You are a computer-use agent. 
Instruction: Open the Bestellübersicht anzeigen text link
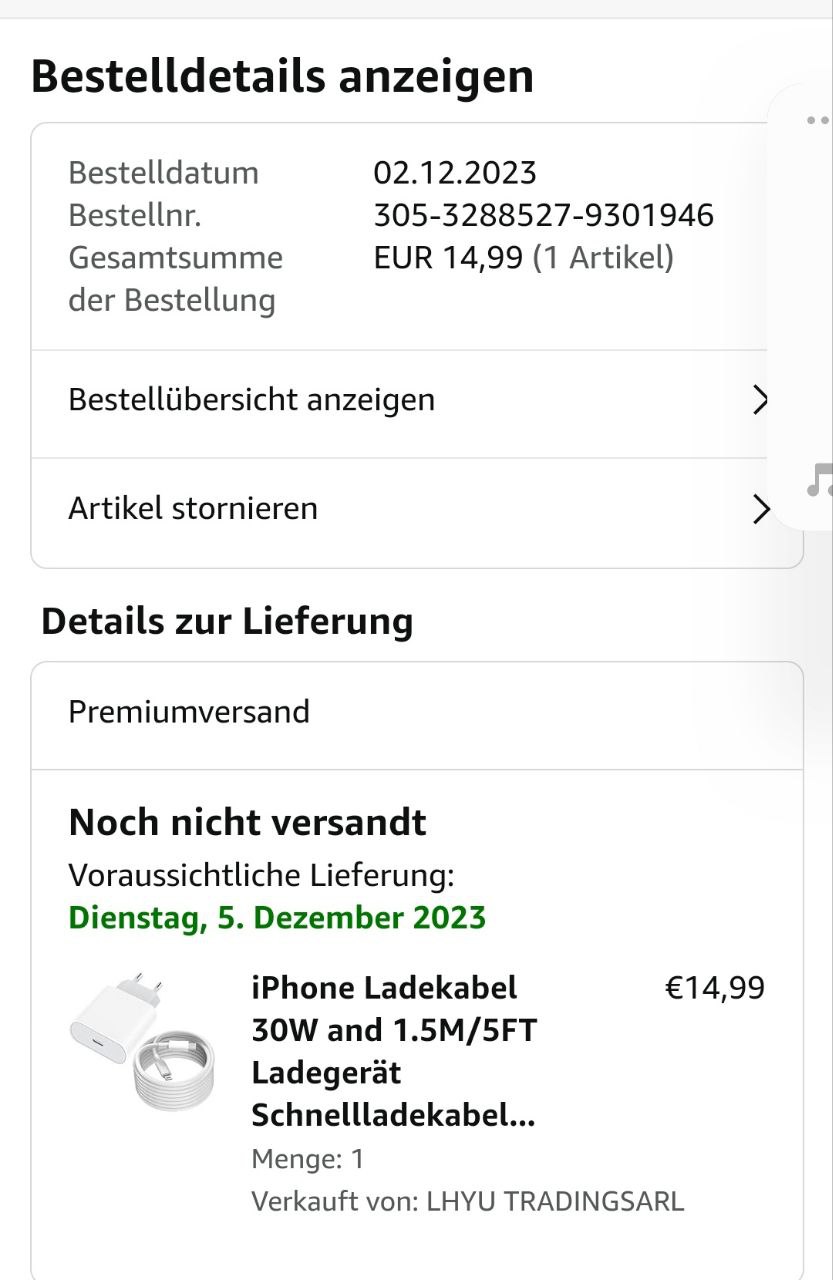pos(251,400)
